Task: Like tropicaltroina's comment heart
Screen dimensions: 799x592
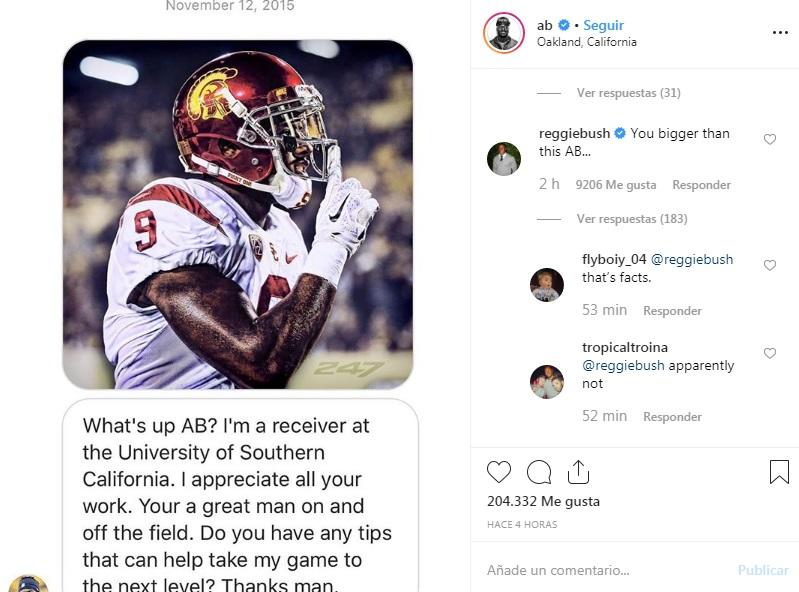Action: click(x=770, y=354)
